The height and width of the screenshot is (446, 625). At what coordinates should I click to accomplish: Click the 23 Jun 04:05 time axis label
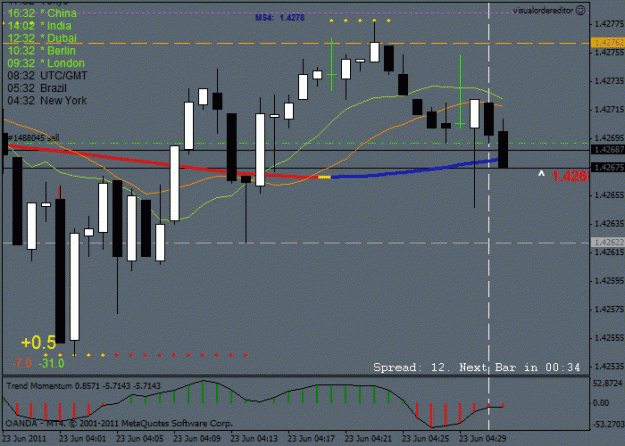[x=140, y=439]
